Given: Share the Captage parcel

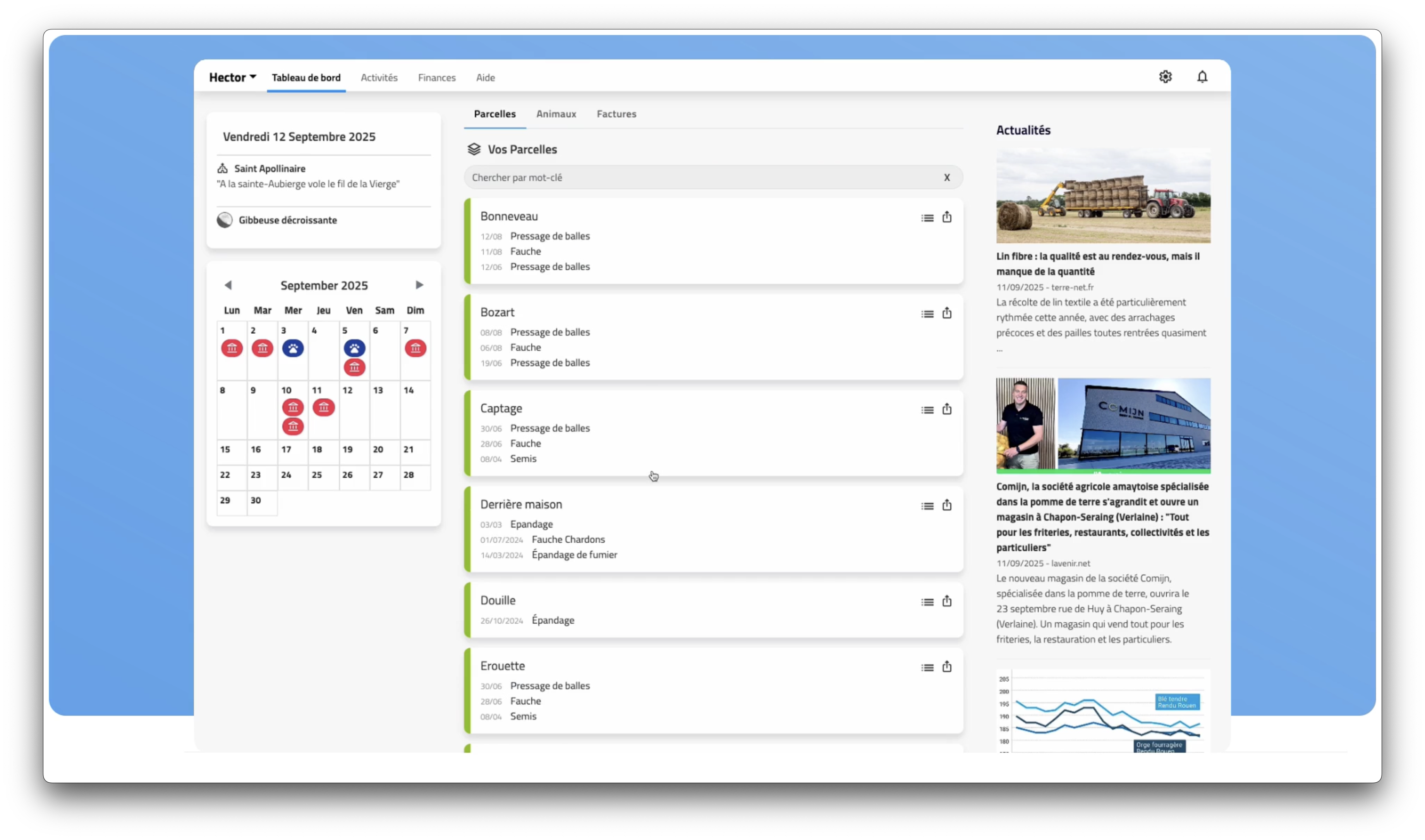Looking at the screenshot, I should pyautogui.click(x=947, y=409).
